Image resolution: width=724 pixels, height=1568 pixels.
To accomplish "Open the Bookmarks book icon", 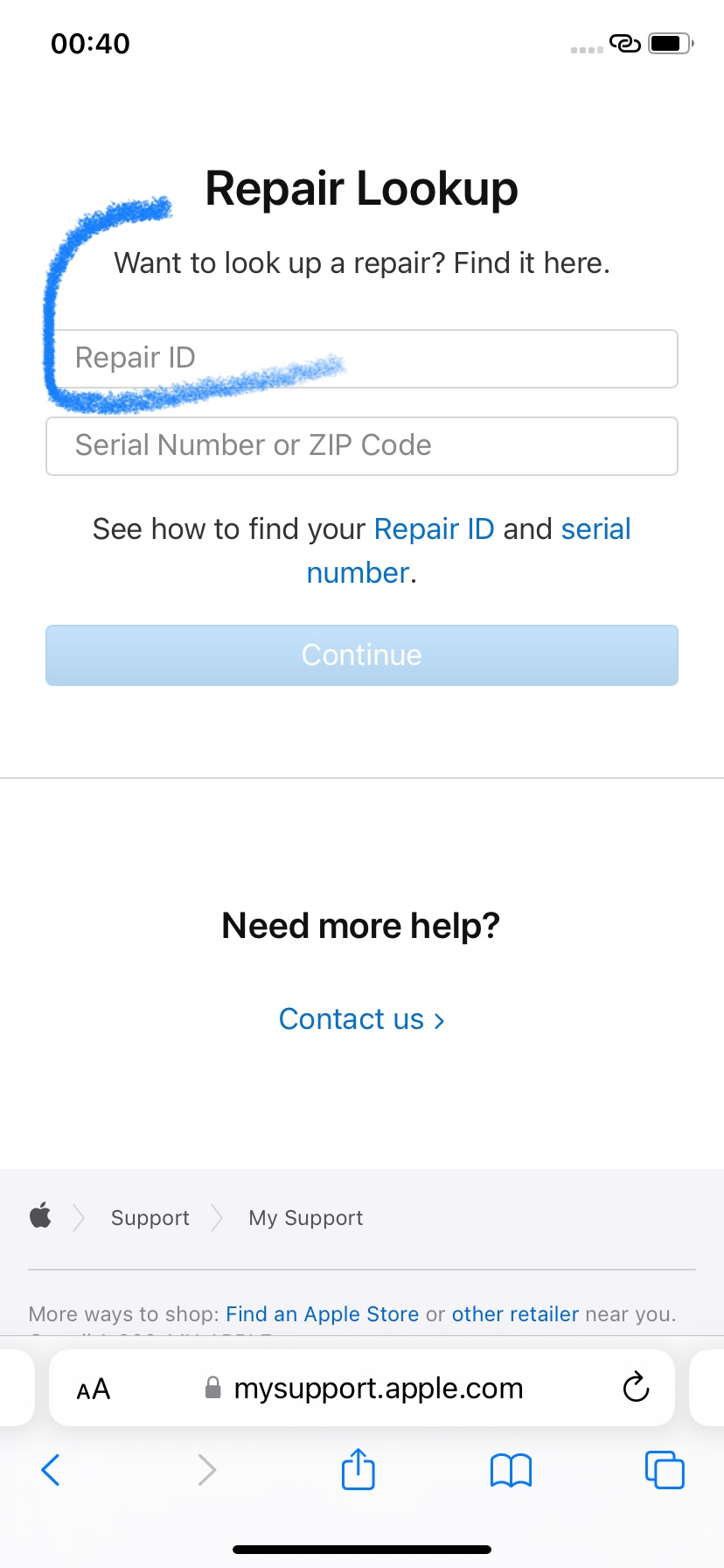I will tap(512, 1470).
